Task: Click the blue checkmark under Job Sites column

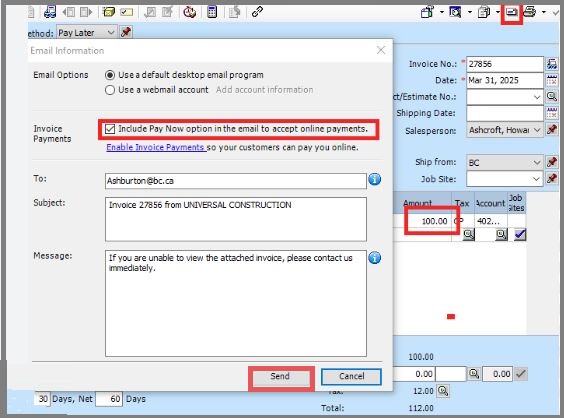Action: (520, 235)
